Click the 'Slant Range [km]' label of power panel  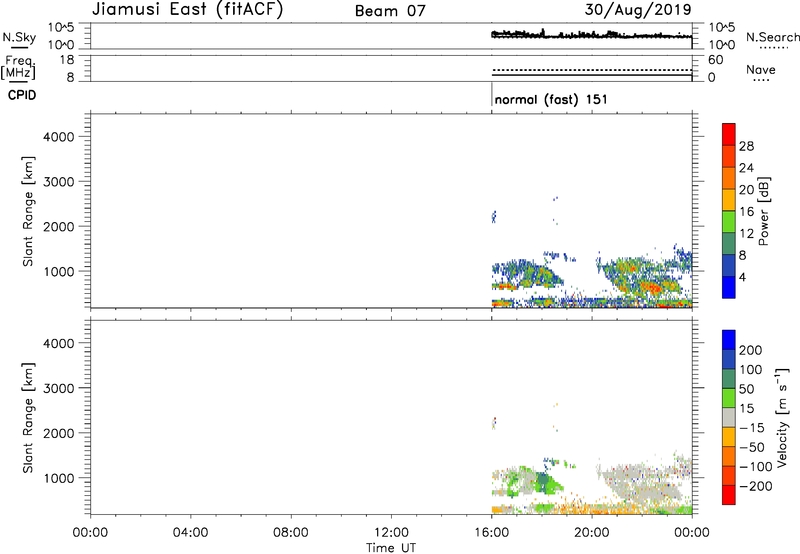tap(28, 211)
